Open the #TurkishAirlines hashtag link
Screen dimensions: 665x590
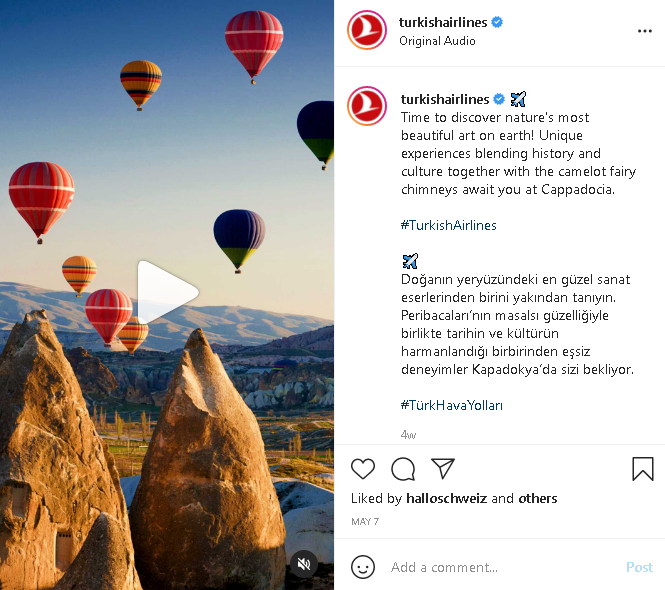448,225
